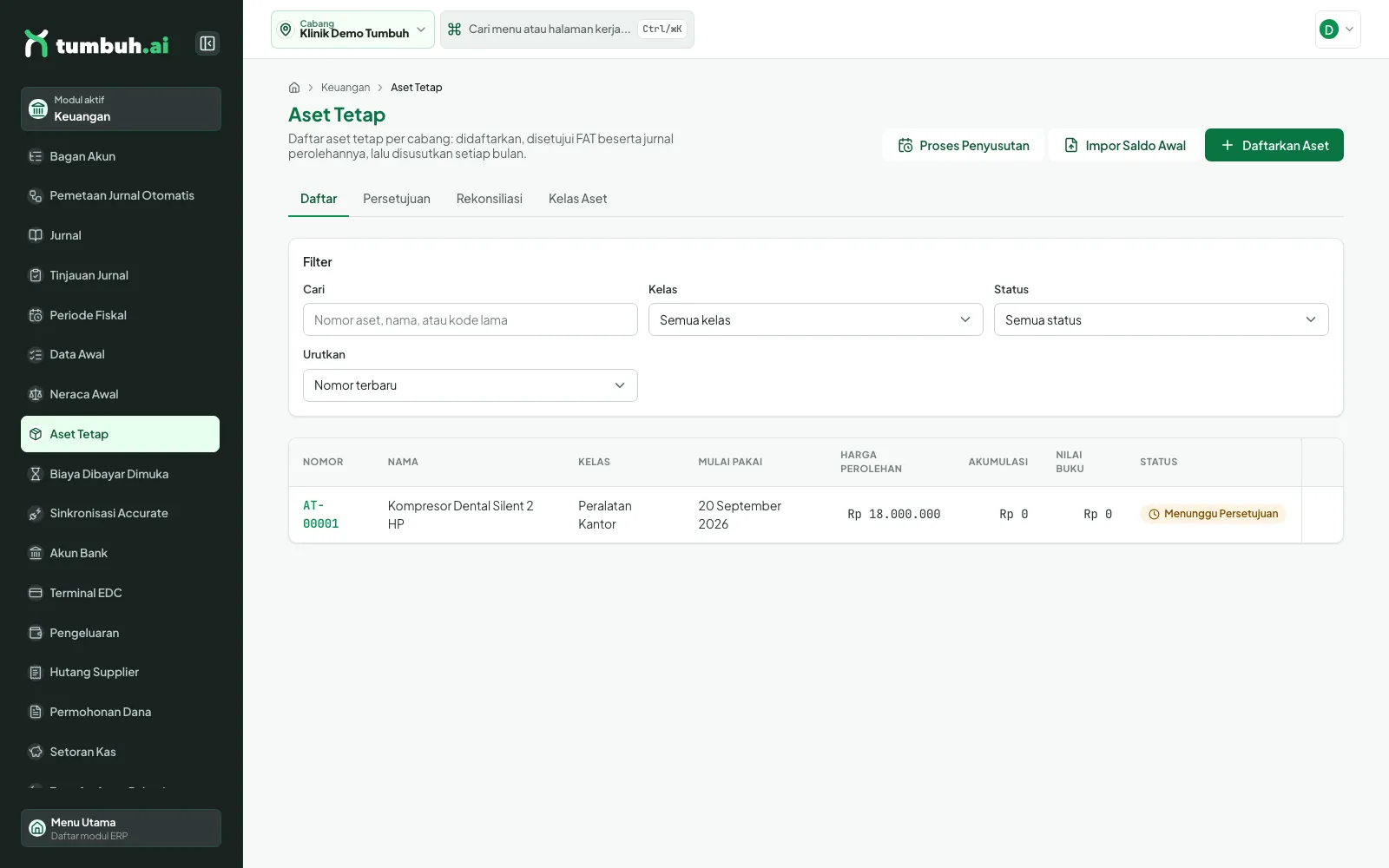Screen dimensions: 1389x868
Task: Expand the Kelas filter dropdown
Action: [815, 319]
